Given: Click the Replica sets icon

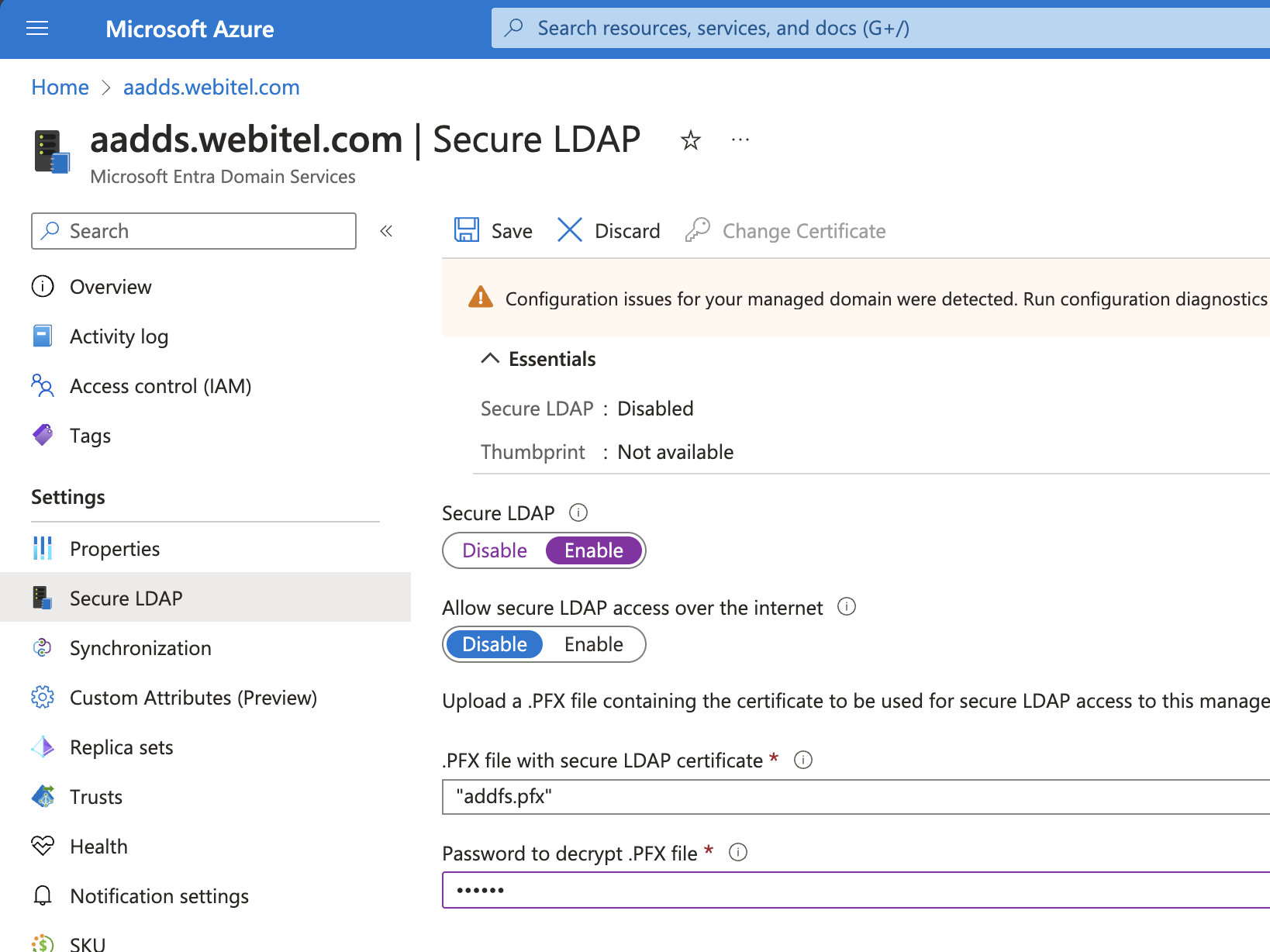Looking at the screenshot, I should pyautogui.click(x=43, y=747).
